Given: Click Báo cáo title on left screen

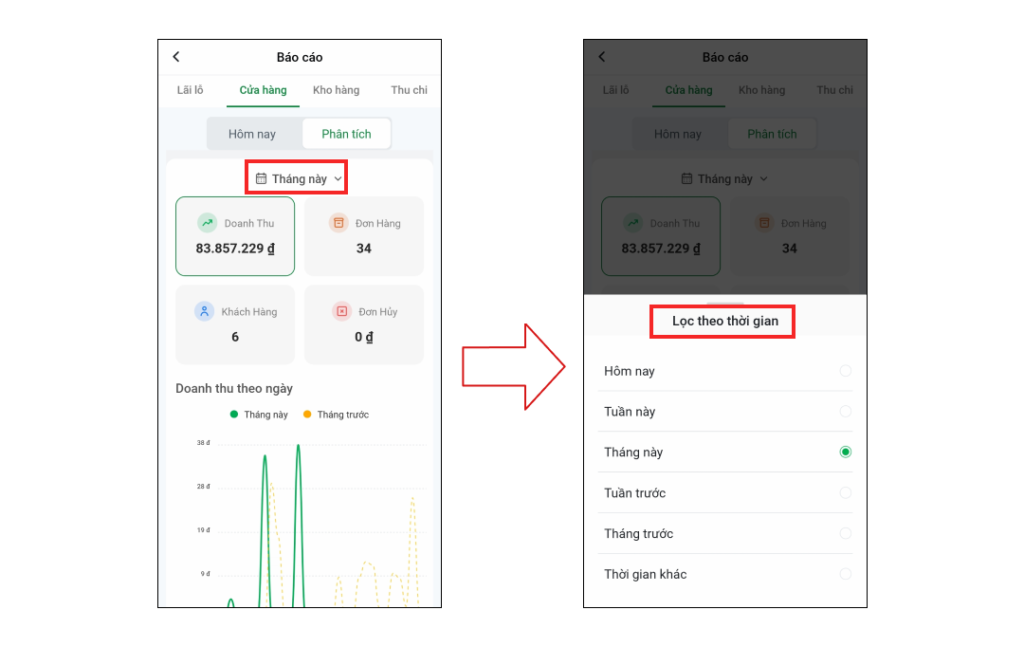Looking at the screenshot, I should point(299,57).
